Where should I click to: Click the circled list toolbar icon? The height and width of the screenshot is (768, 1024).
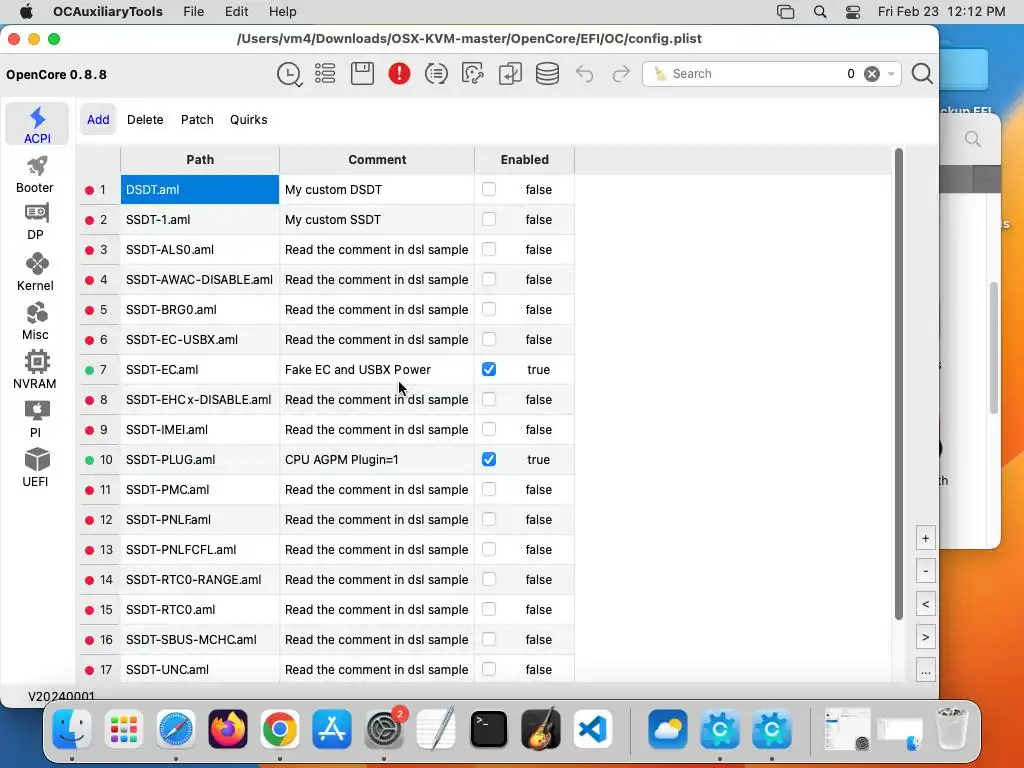436,74
